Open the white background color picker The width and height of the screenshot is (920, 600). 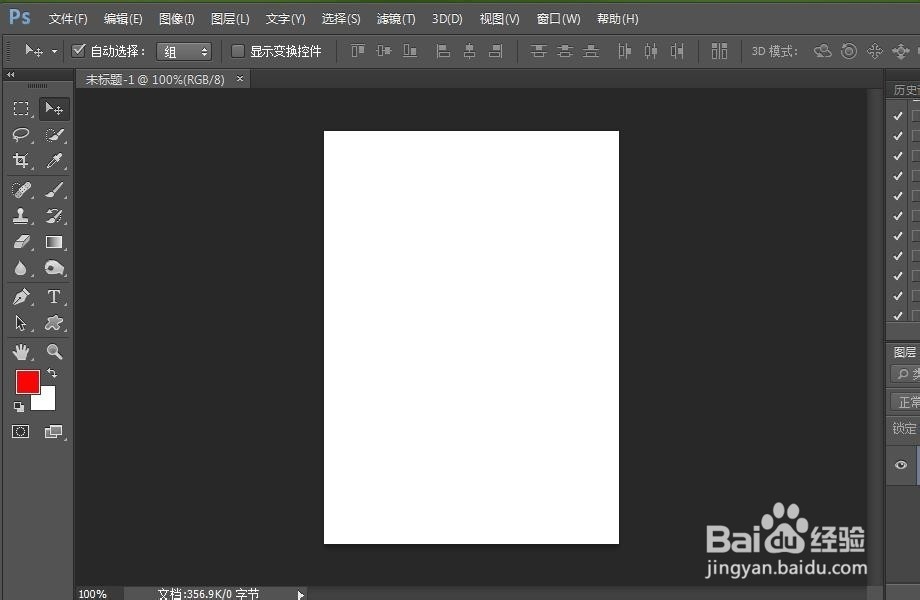[46, 401]
